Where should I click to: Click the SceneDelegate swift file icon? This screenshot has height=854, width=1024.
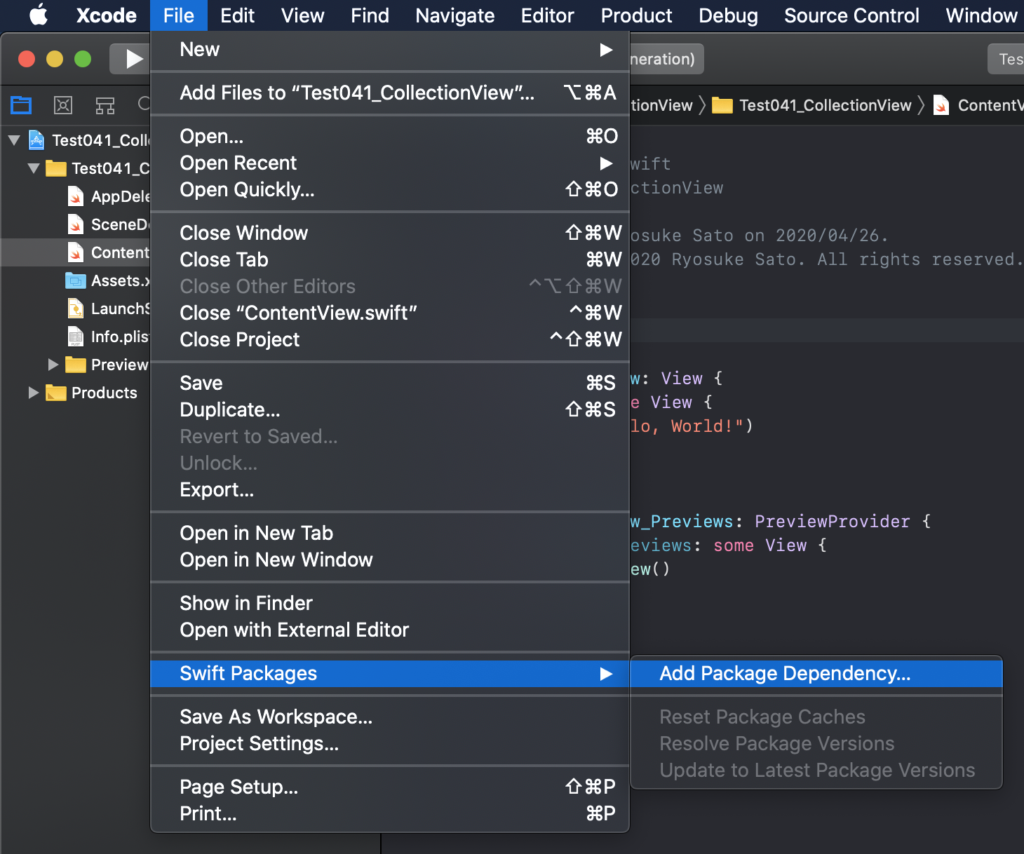pos(76,224)
